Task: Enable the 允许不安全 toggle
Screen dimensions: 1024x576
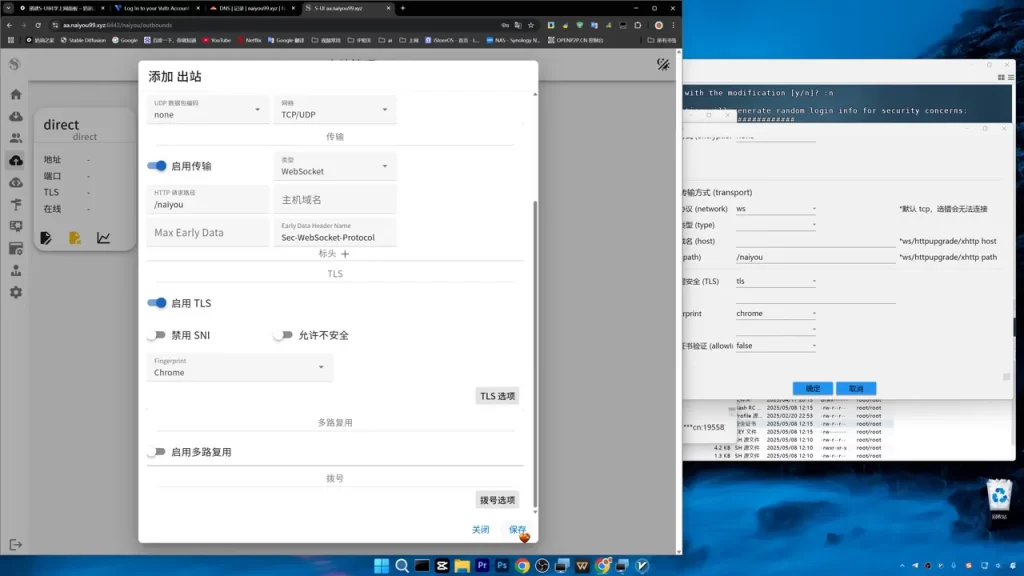Action: (283, 335)
